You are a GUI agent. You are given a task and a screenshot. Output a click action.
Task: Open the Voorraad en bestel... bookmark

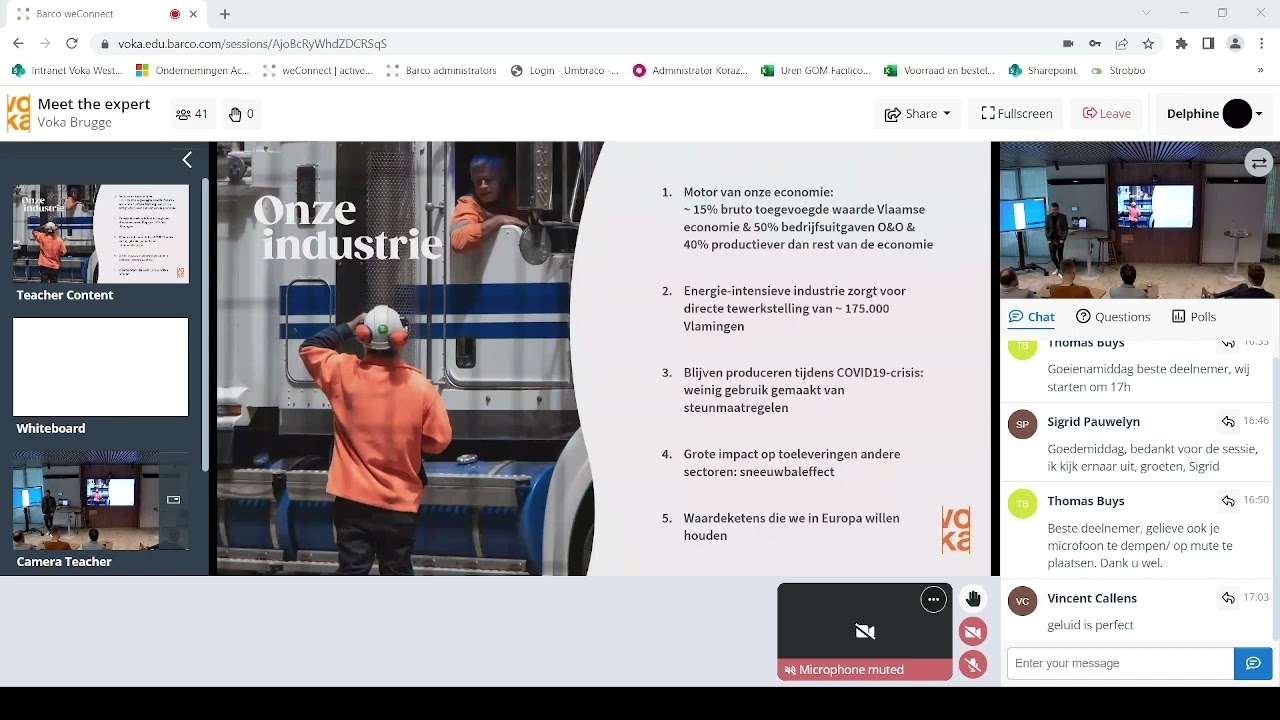[x=940, y=71]
